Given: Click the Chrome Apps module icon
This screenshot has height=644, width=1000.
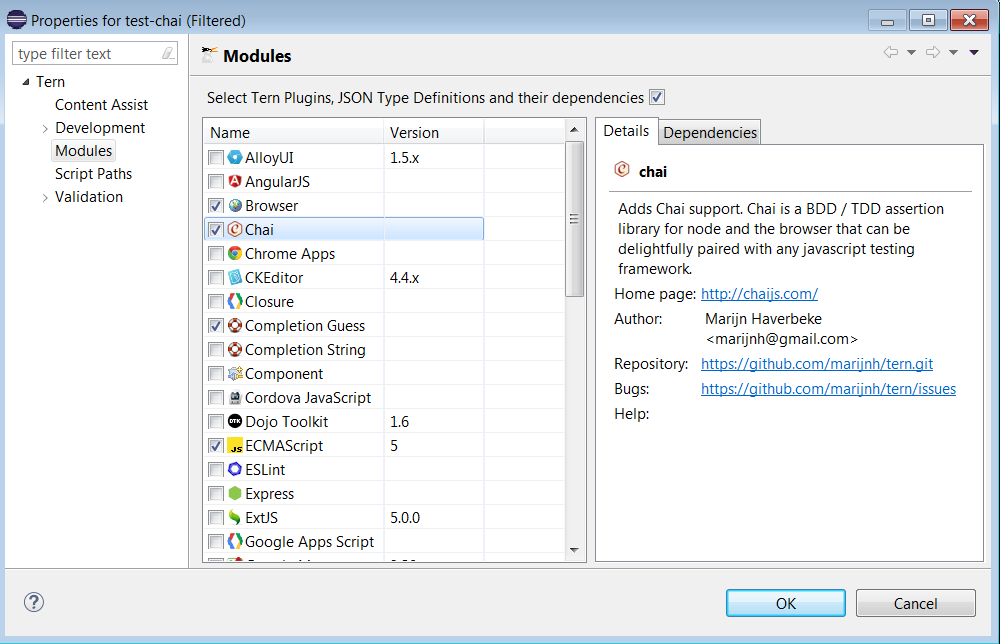Looking at the screenshot, I should point(235,254).
